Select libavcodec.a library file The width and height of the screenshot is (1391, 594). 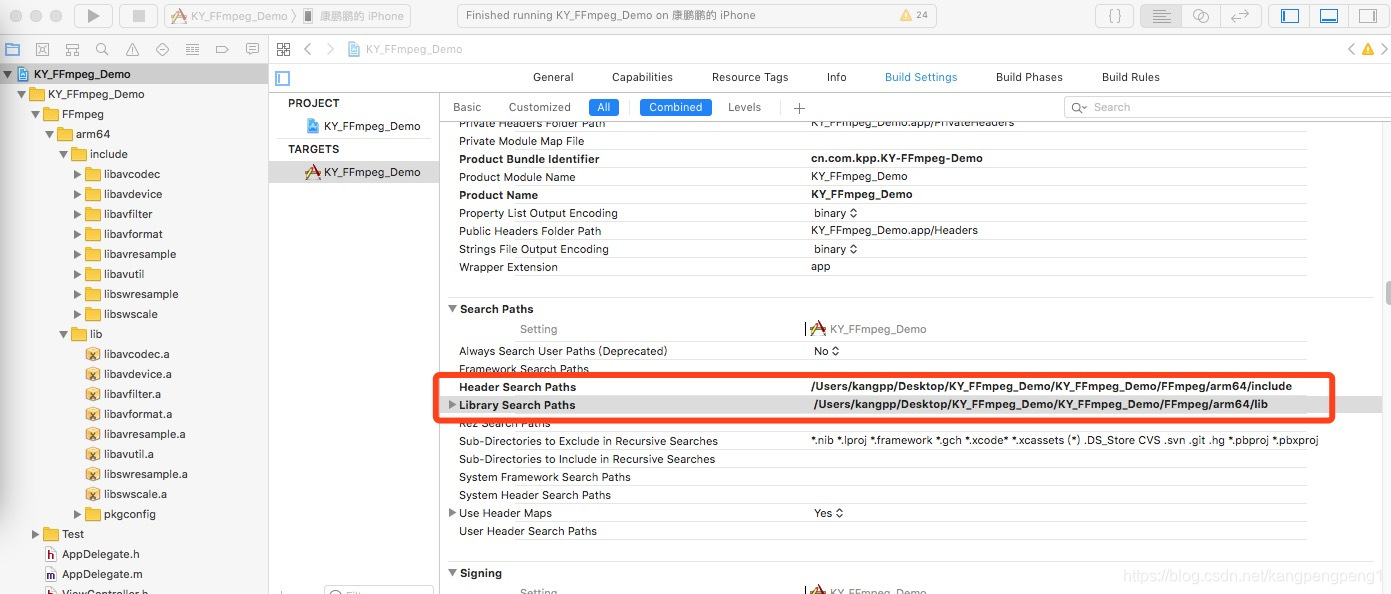click(136, 354)
